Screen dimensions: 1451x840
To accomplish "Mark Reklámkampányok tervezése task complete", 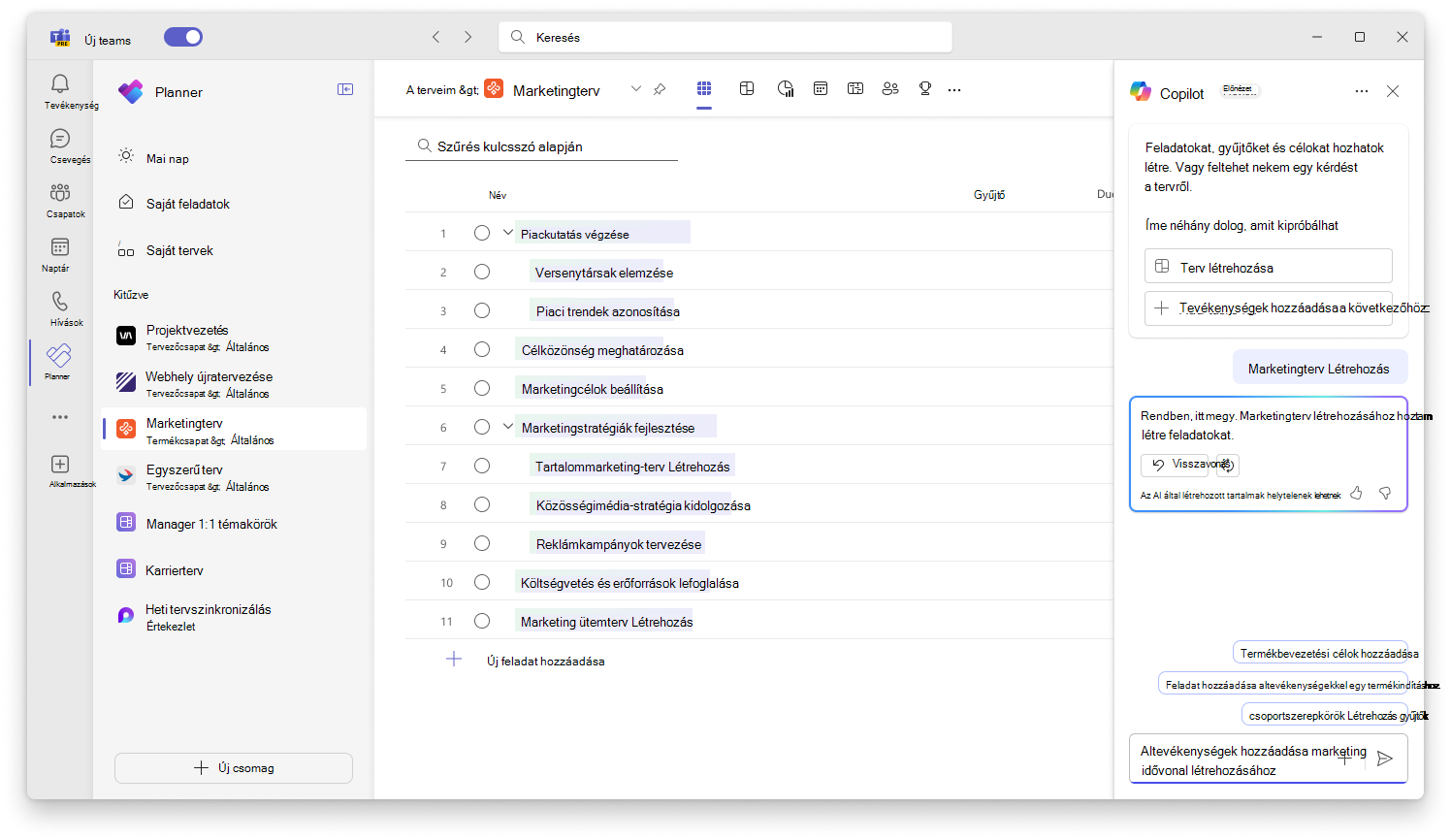I will point(482,543).
